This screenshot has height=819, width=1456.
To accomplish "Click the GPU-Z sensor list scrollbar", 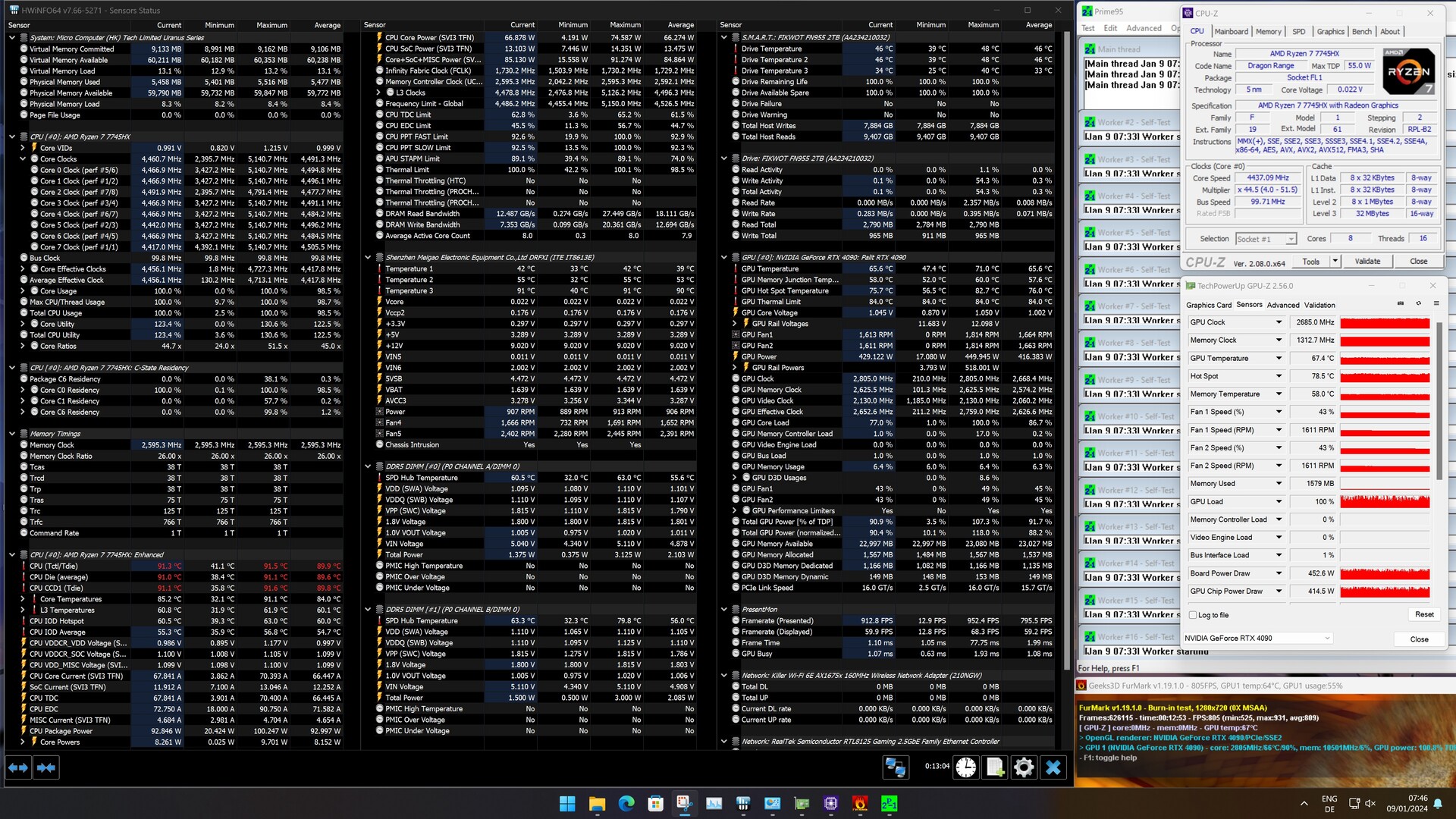I will coord(1439,402).
